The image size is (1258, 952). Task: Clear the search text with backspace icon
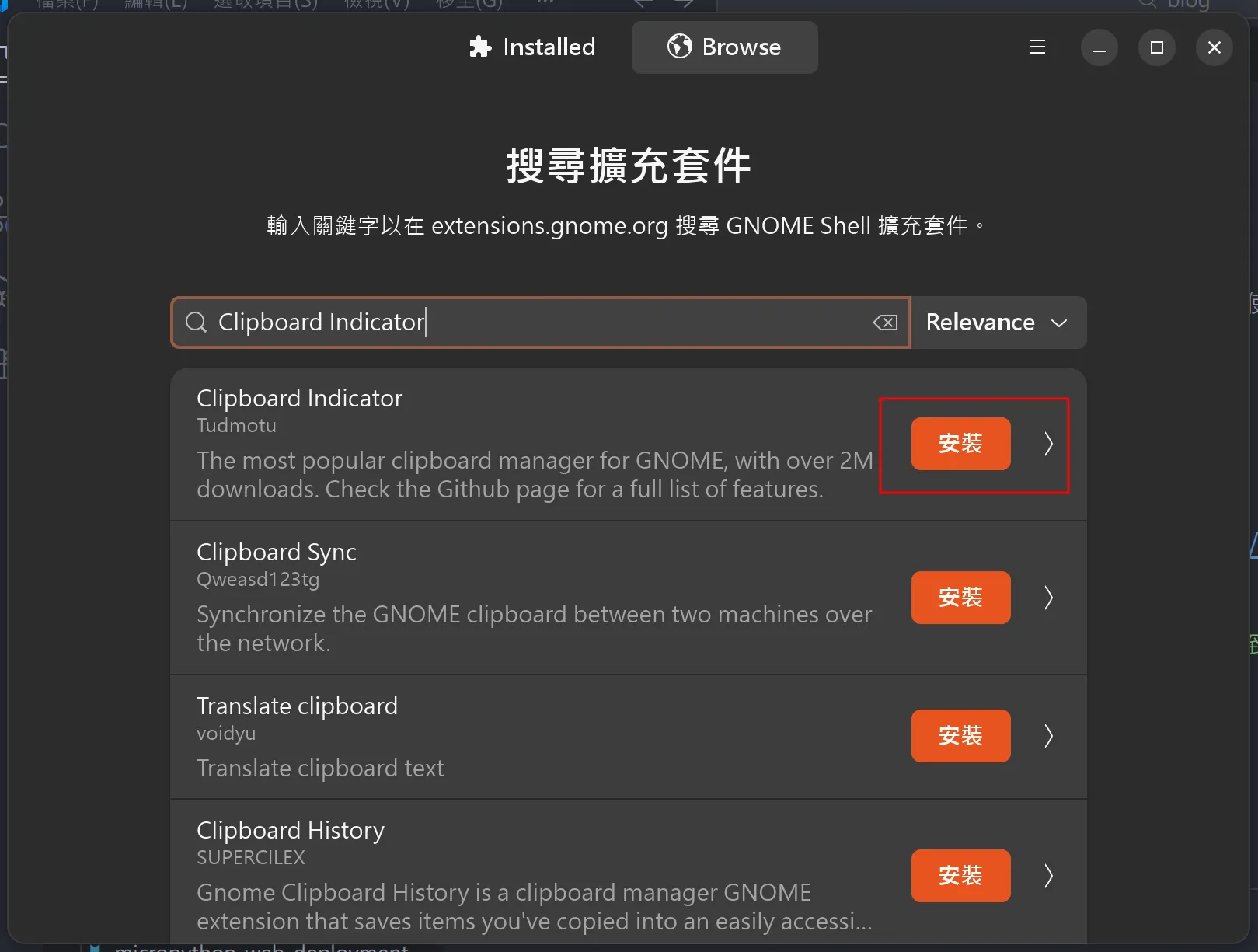[885, 323]
